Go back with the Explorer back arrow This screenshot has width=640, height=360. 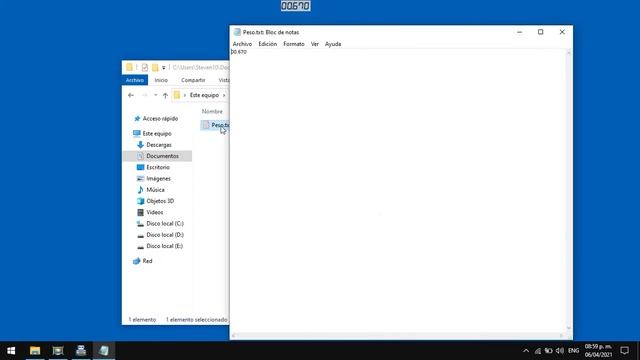131,96
